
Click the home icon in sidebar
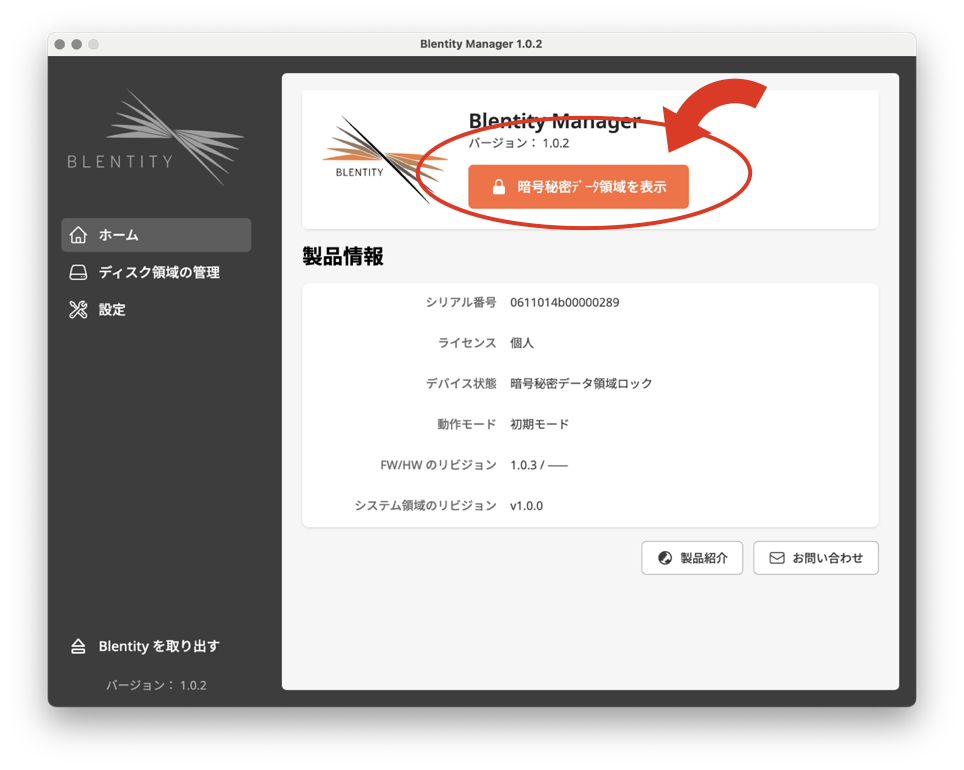[78, 235]
